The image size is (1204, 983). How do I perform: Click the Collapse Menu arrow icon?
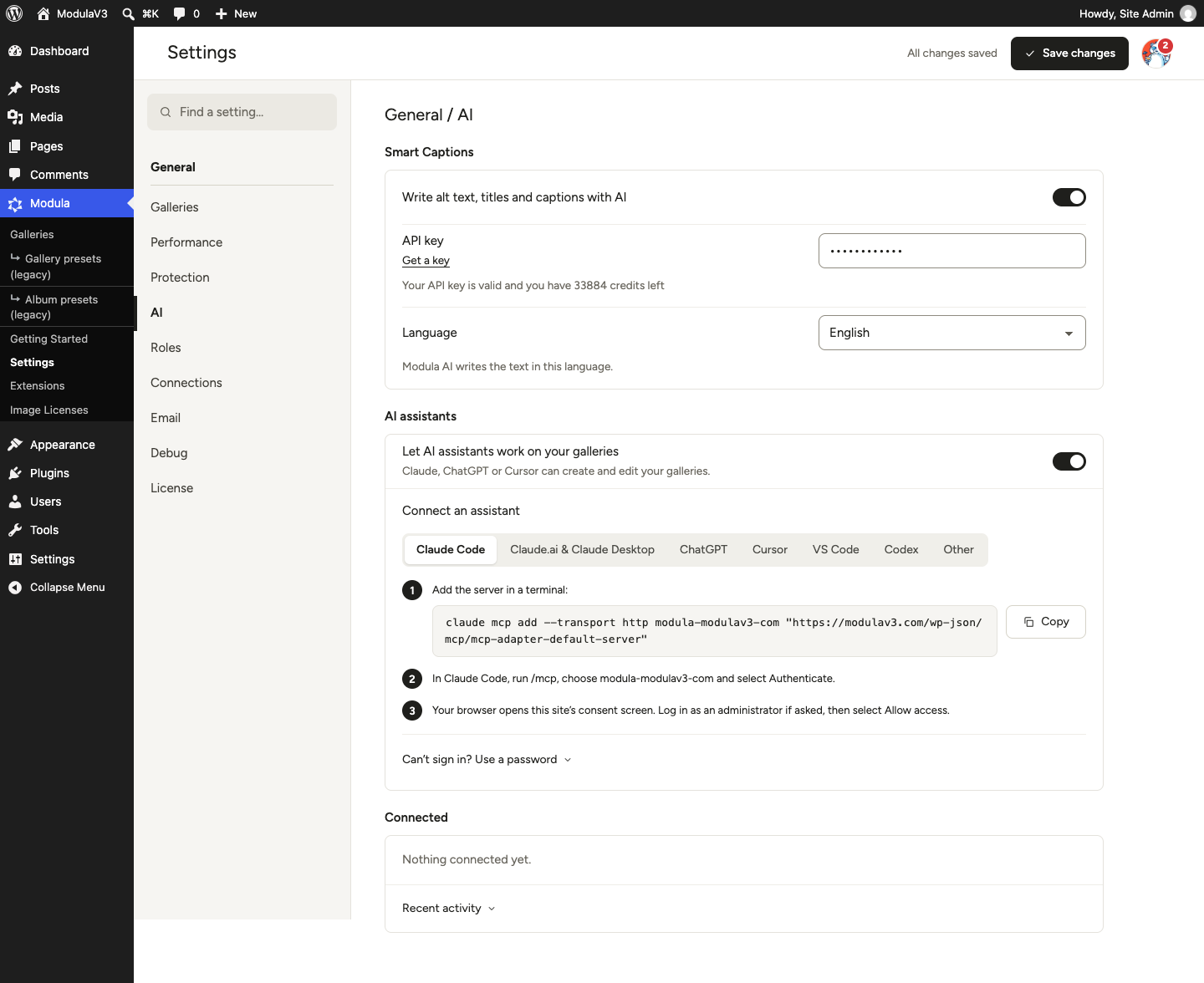[x=15, y=588]
